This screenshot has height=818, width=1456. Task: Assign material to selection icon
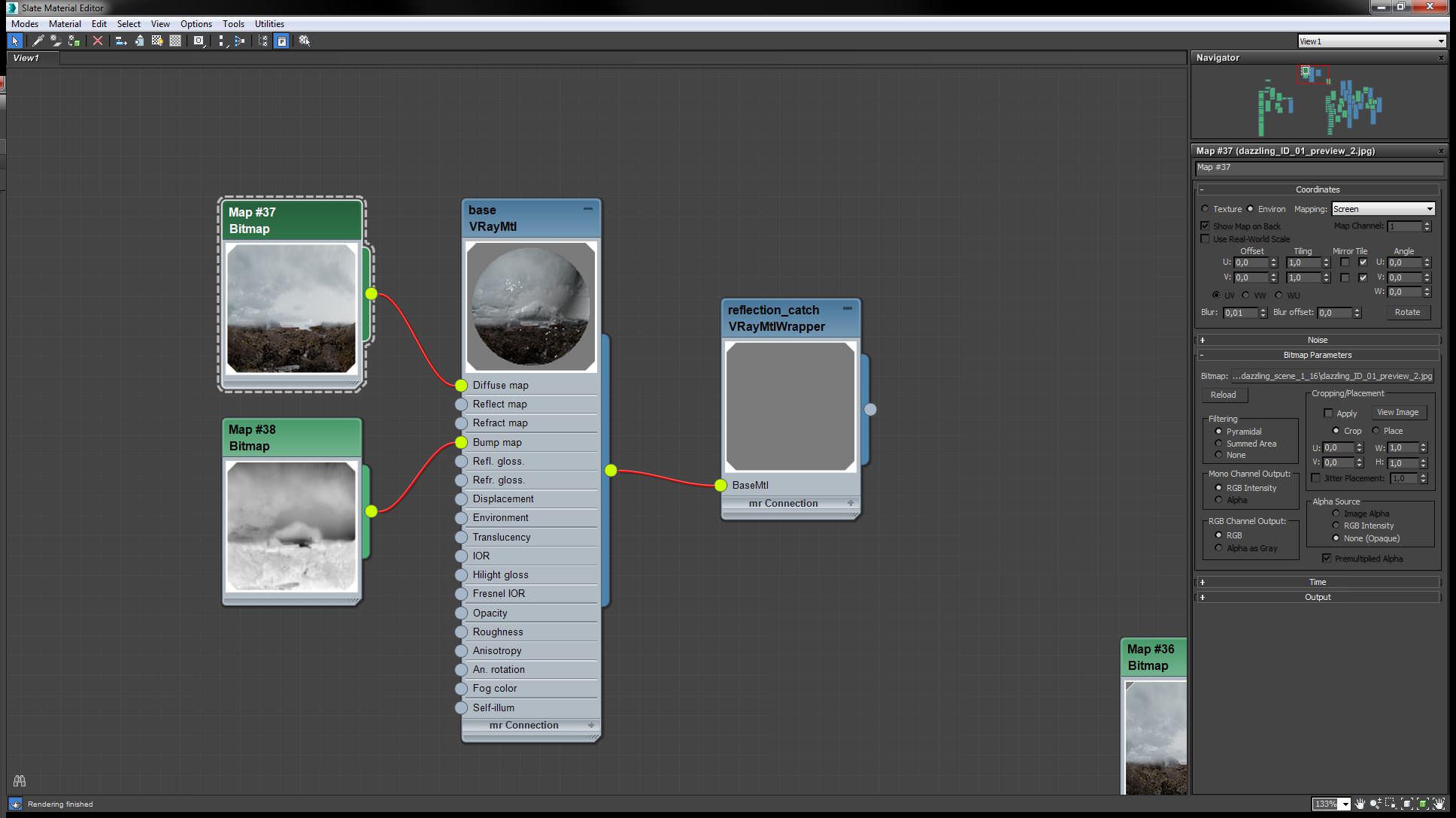74,41
